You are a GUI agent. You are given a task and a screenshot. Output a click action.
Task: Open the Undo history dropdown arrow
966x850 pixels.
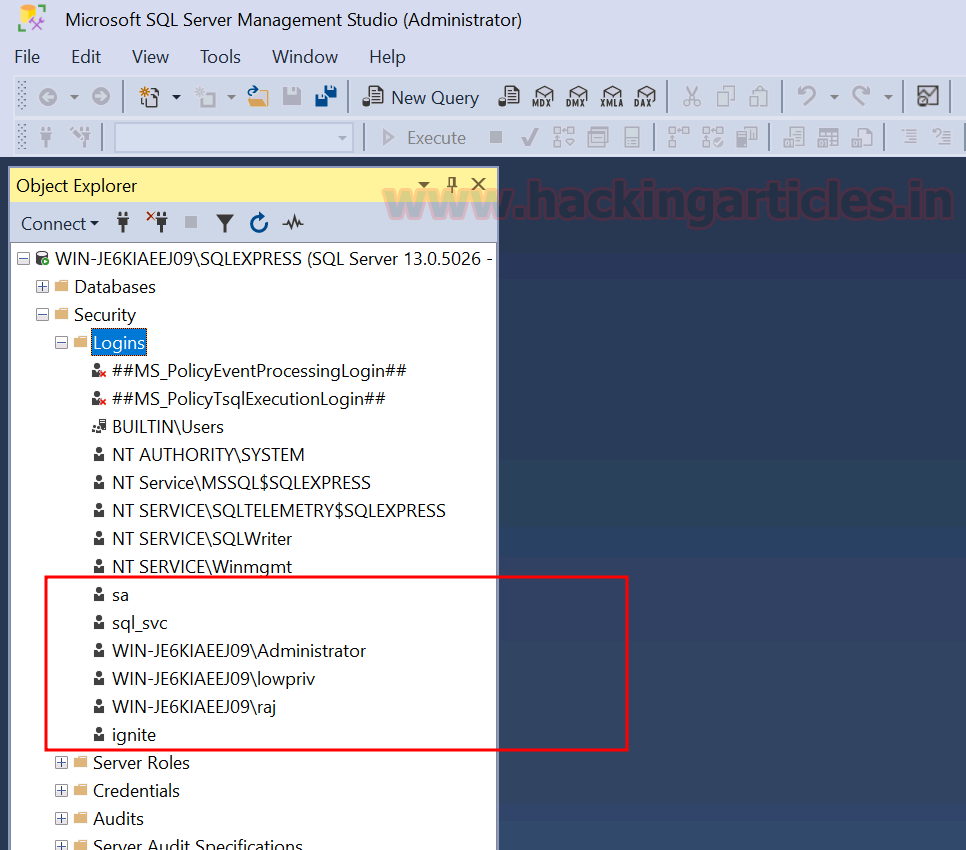tap(834, 97)
